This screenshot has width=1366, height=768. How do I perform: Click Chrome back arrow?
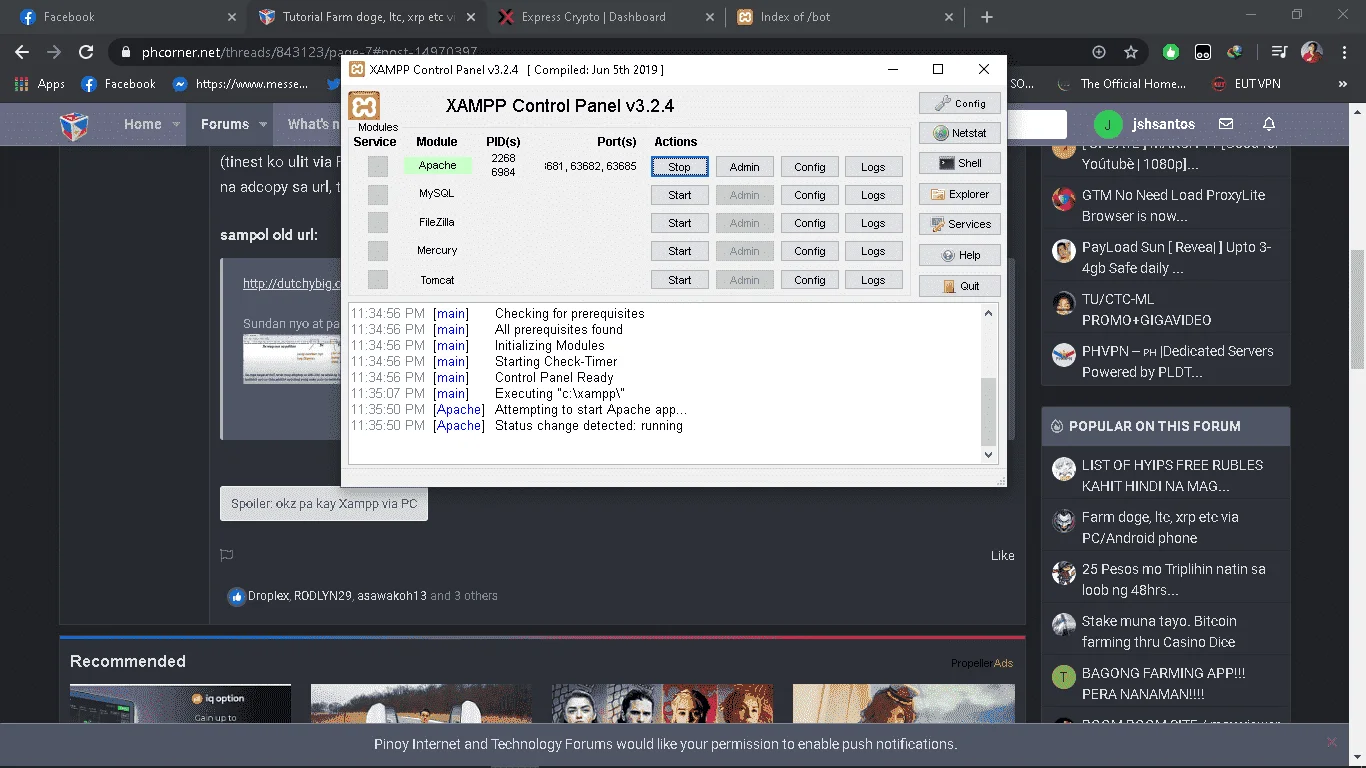tap(22, 52)
